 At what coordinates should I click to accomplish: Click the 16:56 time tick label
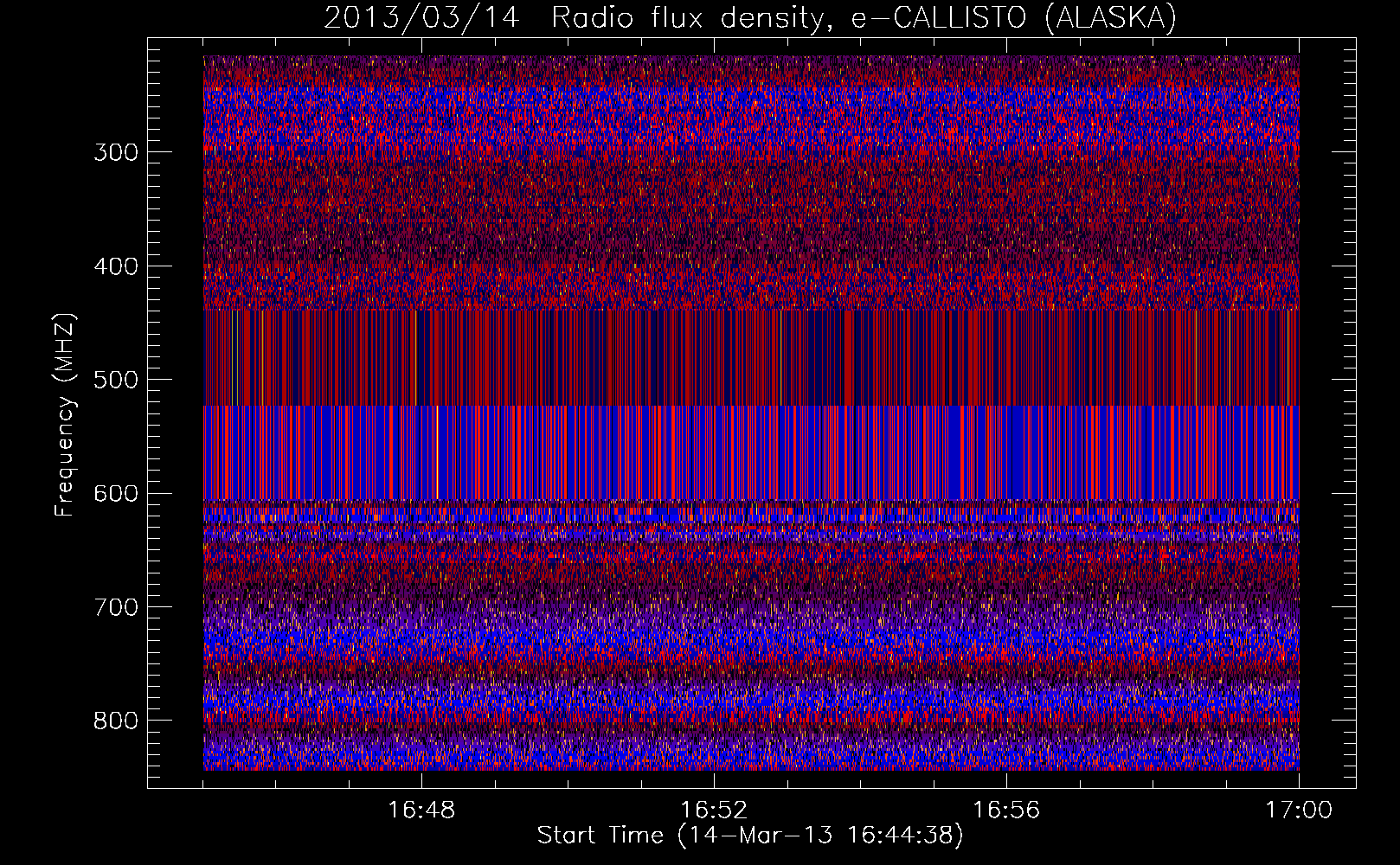tap(1006, 811)
